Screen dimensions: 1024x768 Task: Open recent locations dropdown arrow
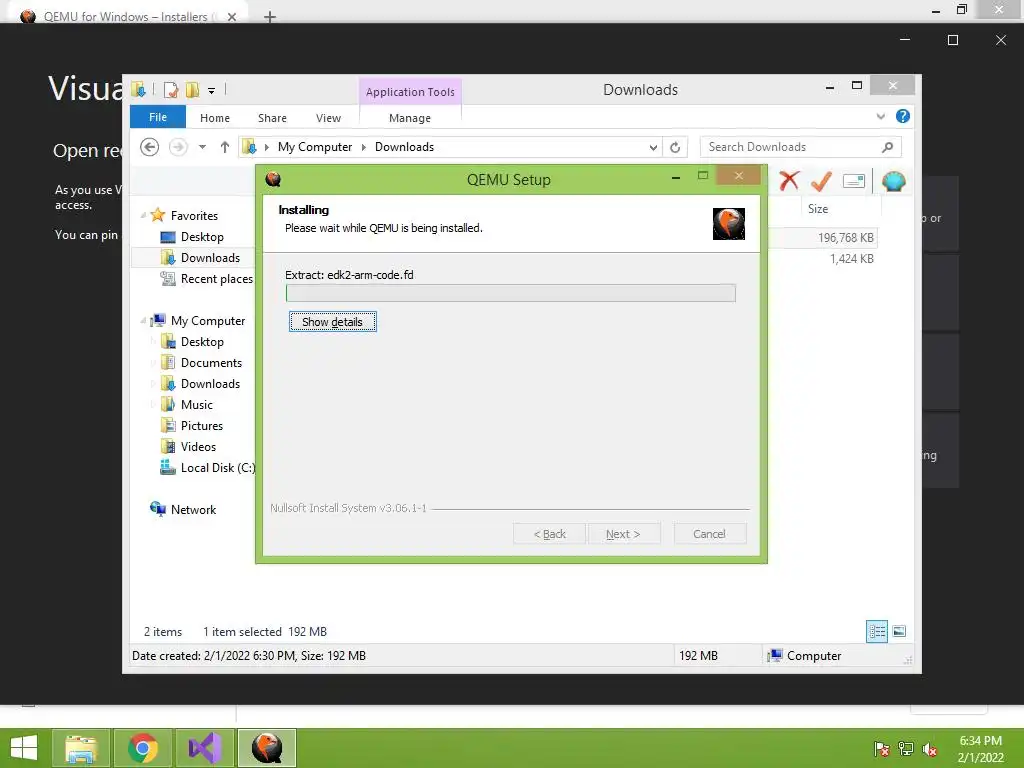202,147
